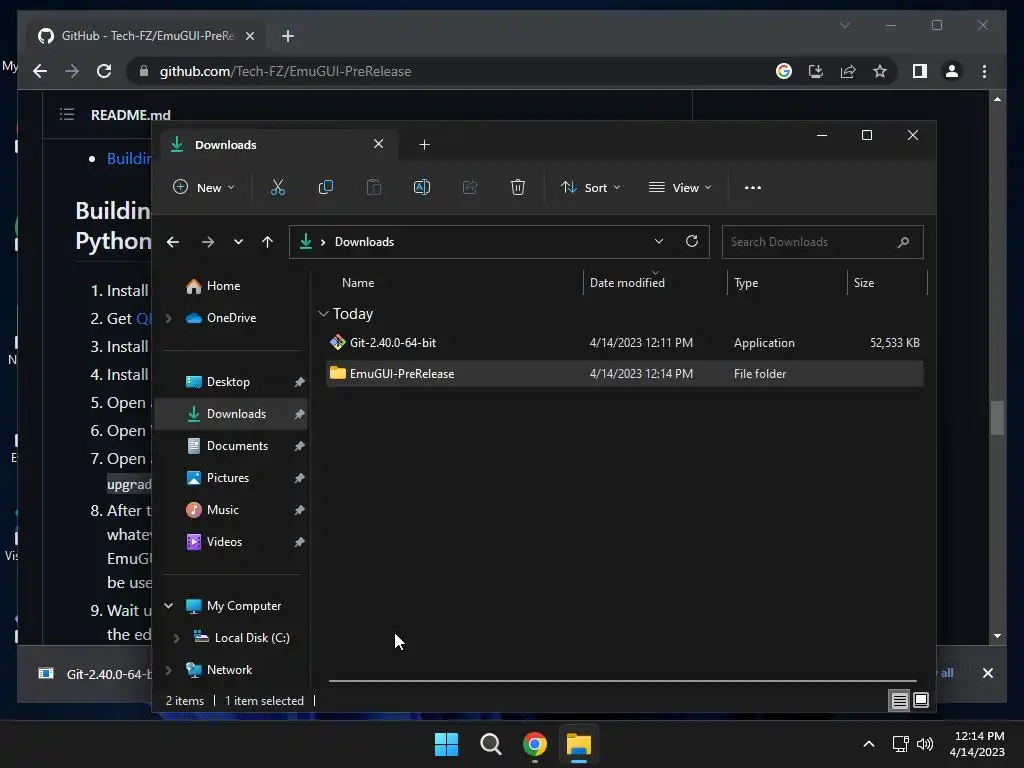This screenshot has width=1024, height=768.
Task: Select the Git-2.40.0-64-bit file
Action: tap(624, 343)
